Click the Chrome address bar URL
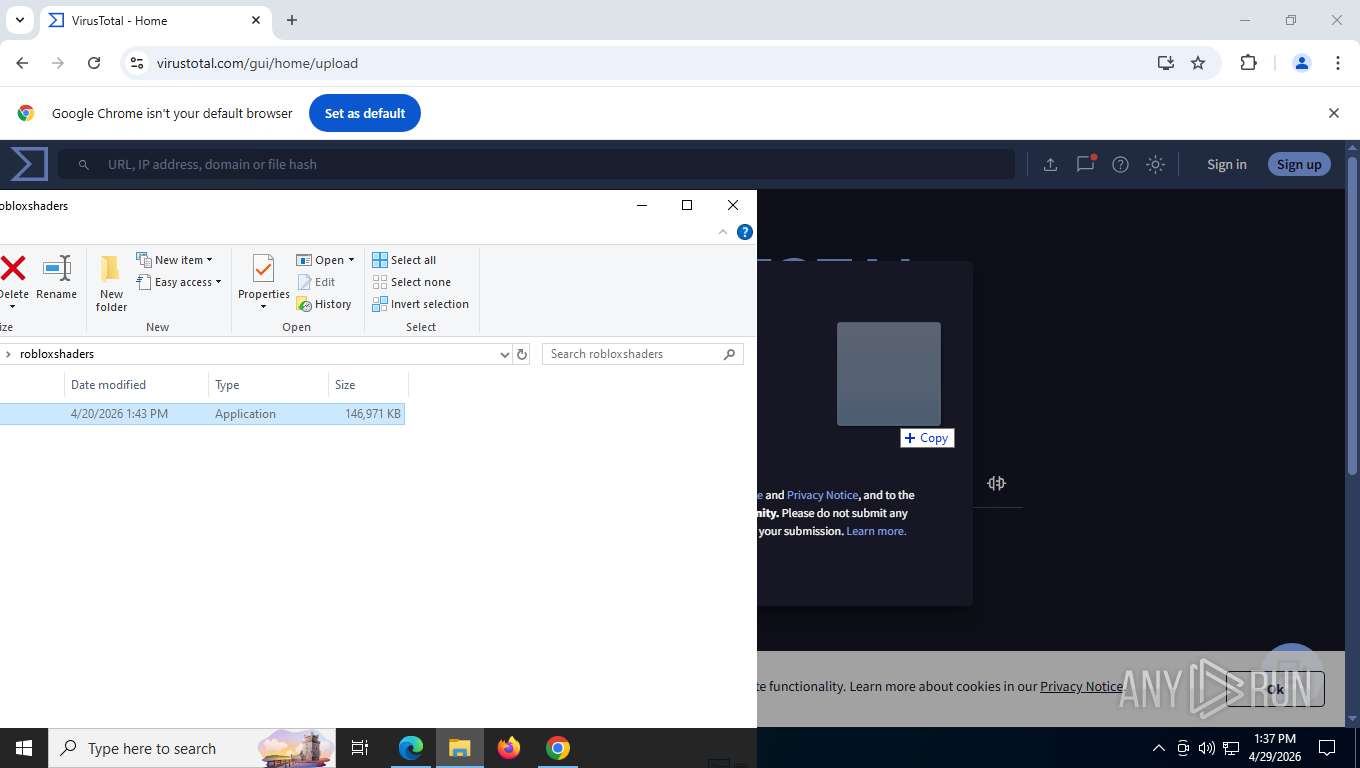This screenshot has width=1360, height=768. 257,63
